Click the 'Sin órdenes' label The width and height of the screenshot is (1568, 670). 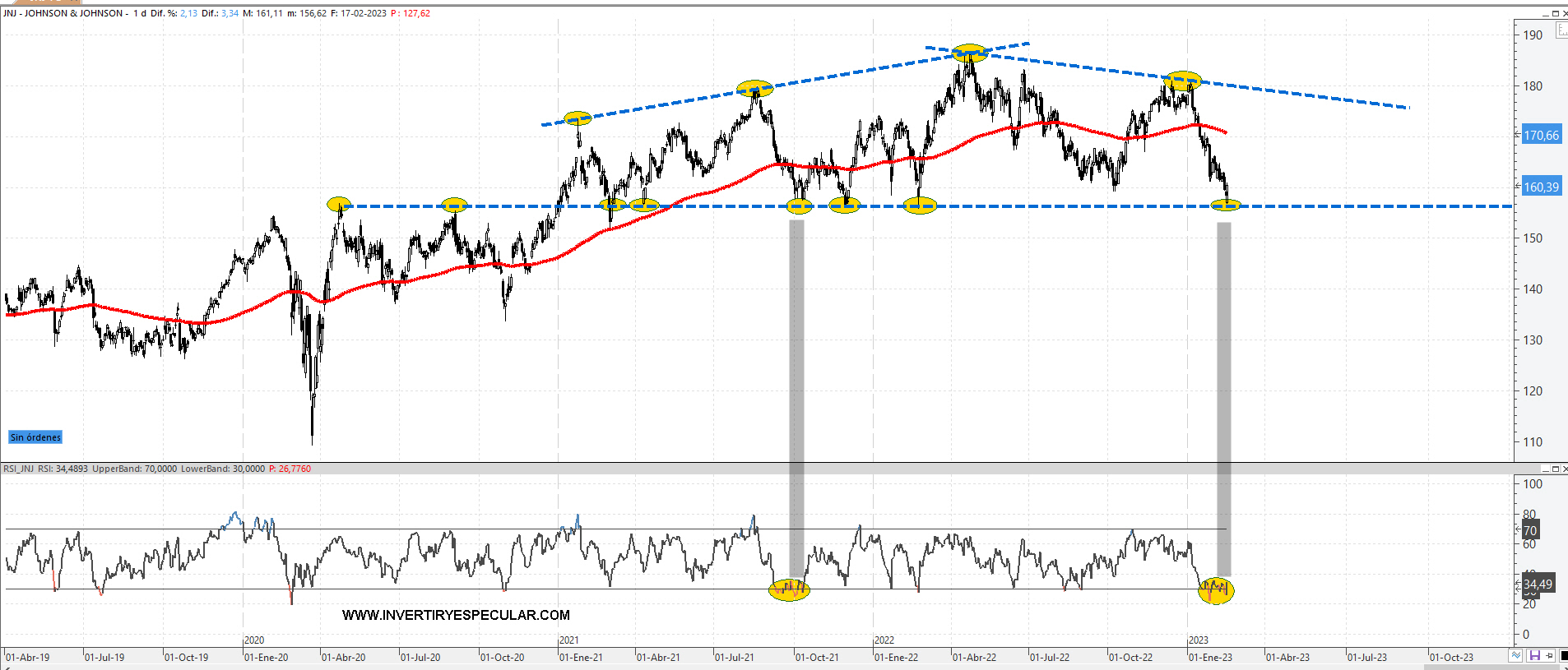pos(35,437)
